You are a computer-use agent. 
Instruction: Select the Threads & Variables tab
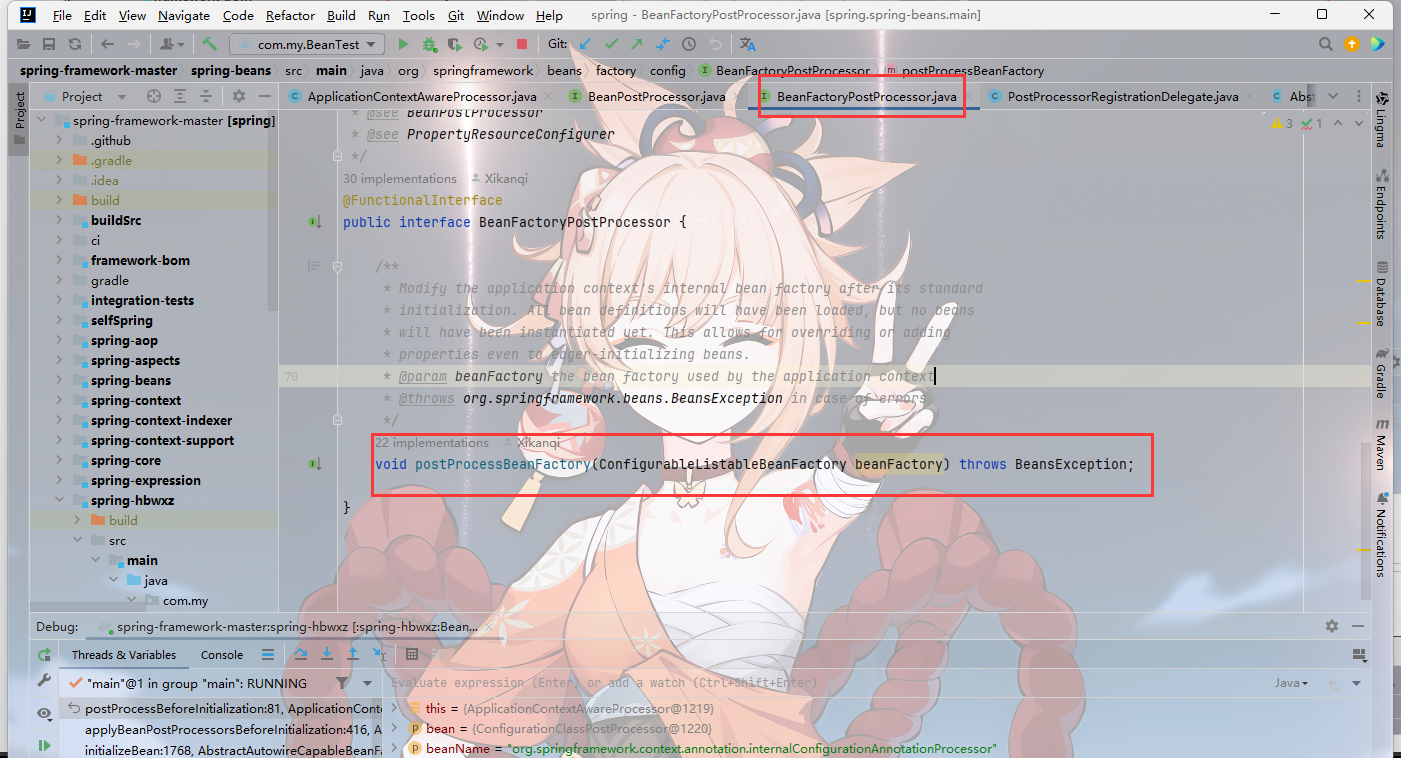tap(124, 655)
